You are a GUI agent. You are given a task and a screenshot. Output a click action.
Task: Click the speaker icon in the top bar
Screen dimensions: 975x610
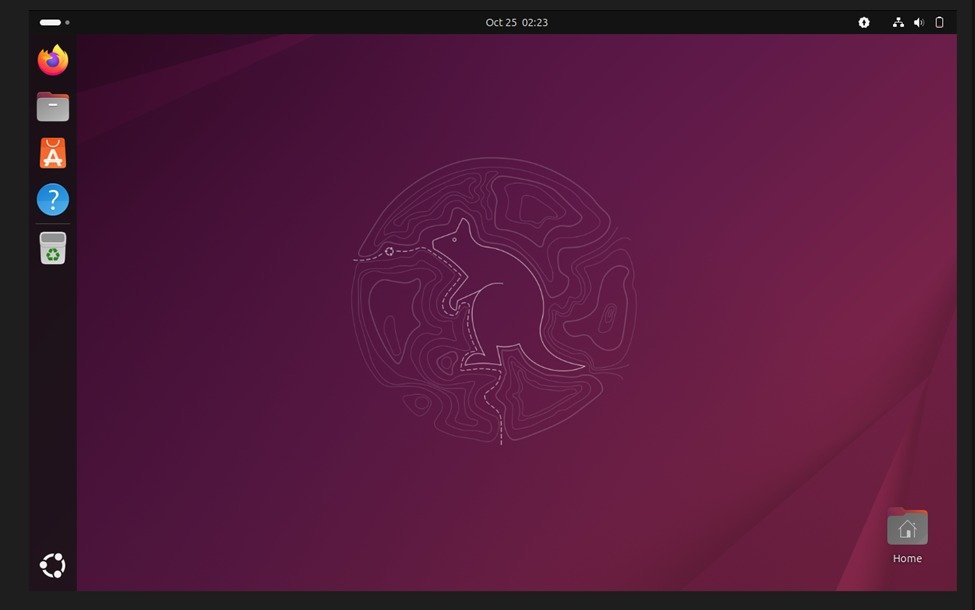(x=918, y=21)
